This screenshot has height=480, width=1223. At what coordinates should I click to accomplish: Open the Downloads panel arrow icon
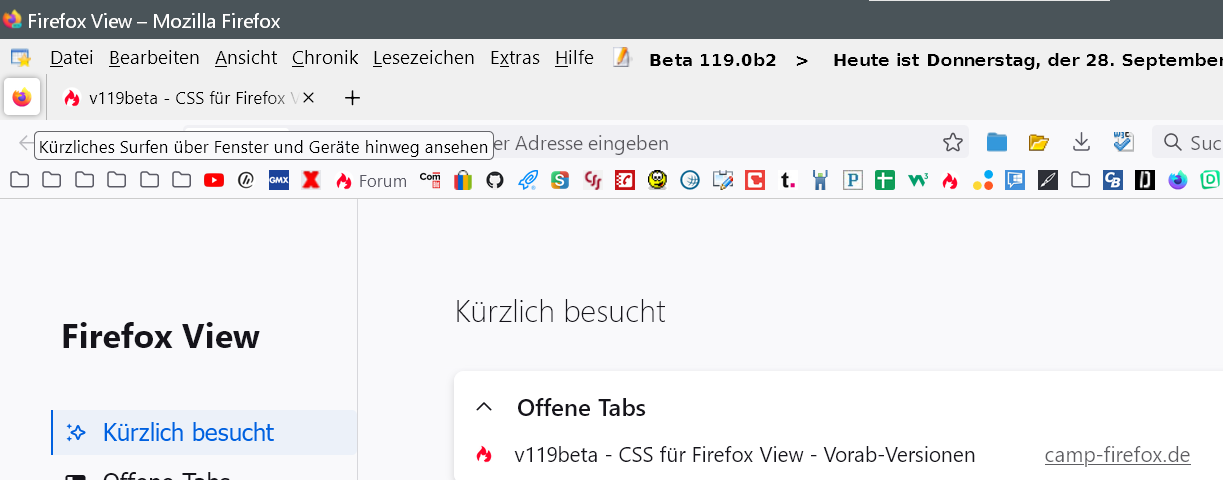click(x=1081, y=143)
